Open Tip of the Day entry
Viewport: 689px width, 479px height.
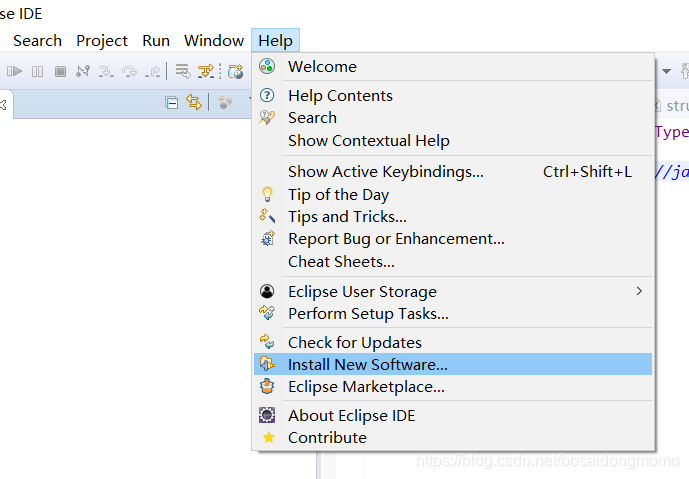point(453,194)
